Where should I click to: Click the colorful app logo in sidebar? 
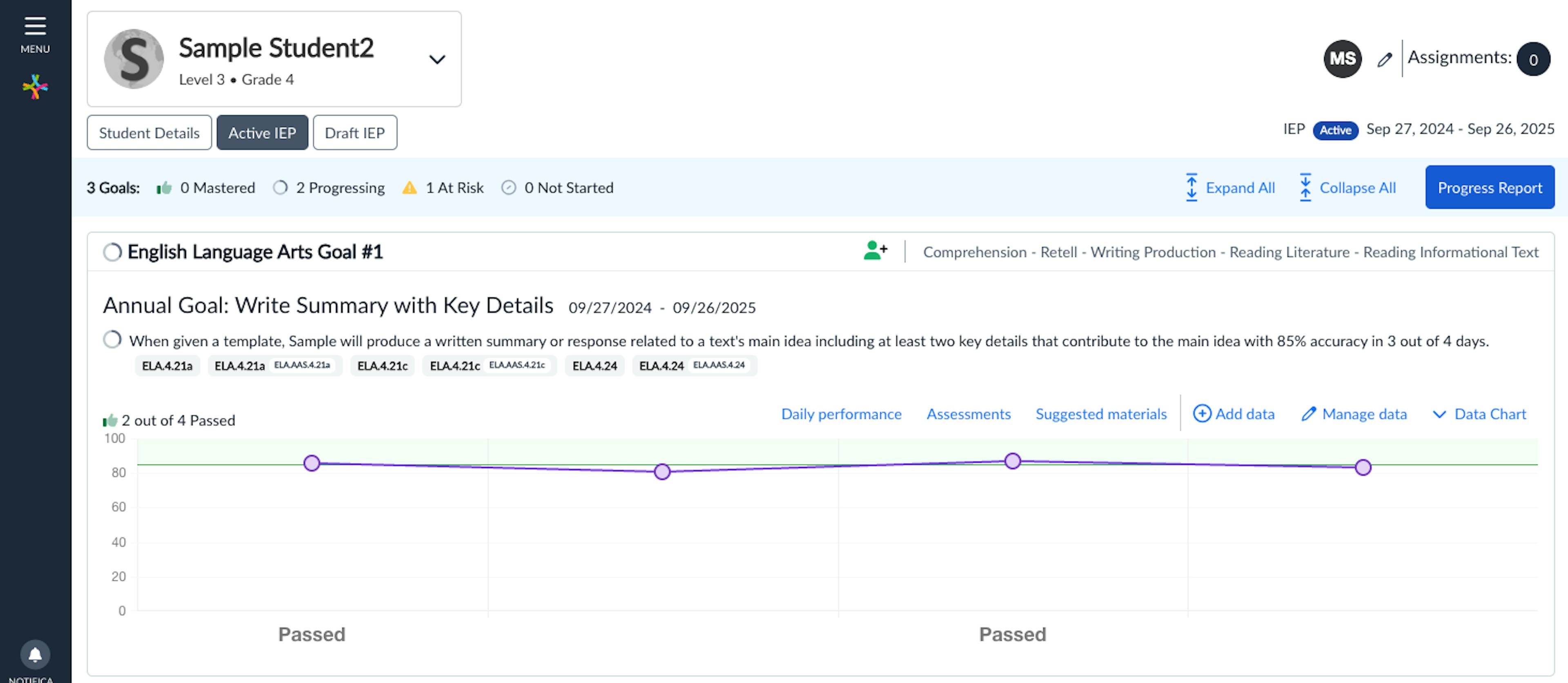tap(35, 87)
